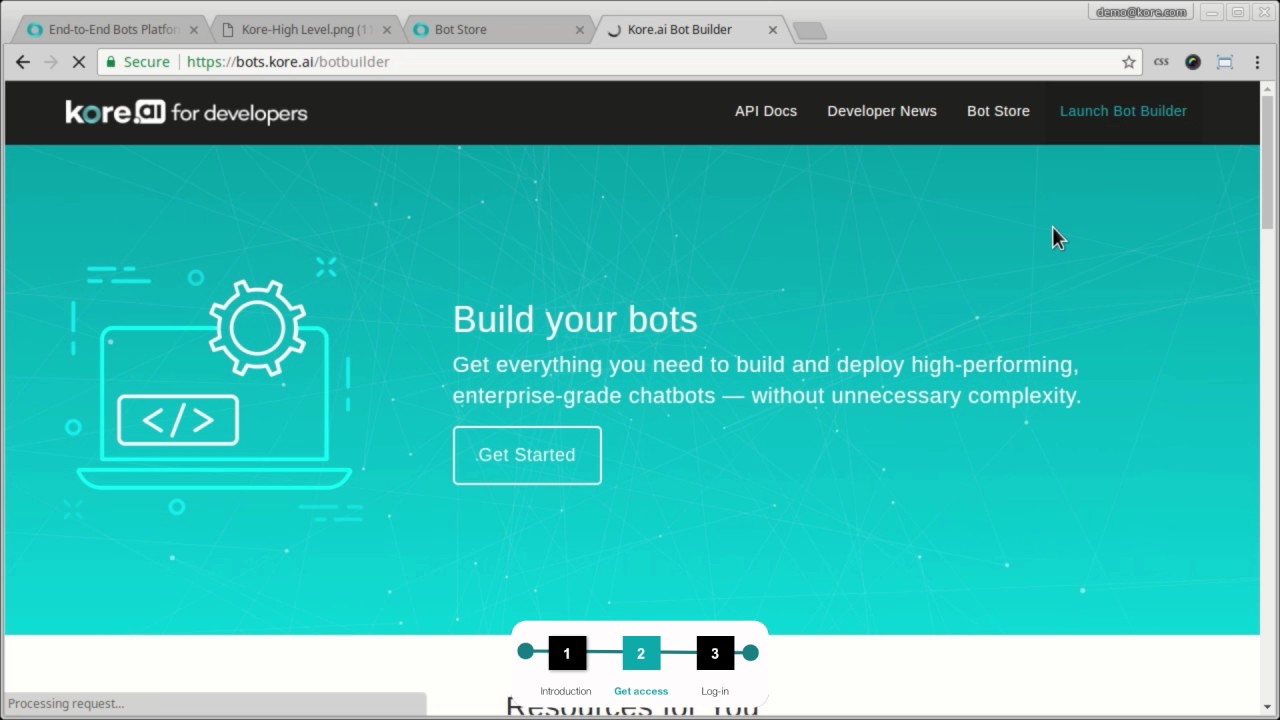
Task: Close the Kore.ai Bot Builder tab
Action: 773,30
